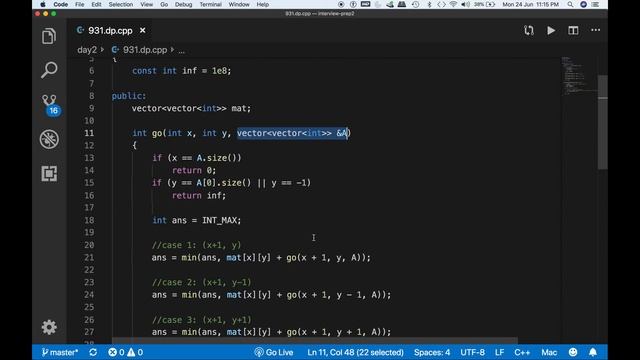Open the Terminal menu
The width and height of the screenshot is (640, 360).
tap(211, 4)
